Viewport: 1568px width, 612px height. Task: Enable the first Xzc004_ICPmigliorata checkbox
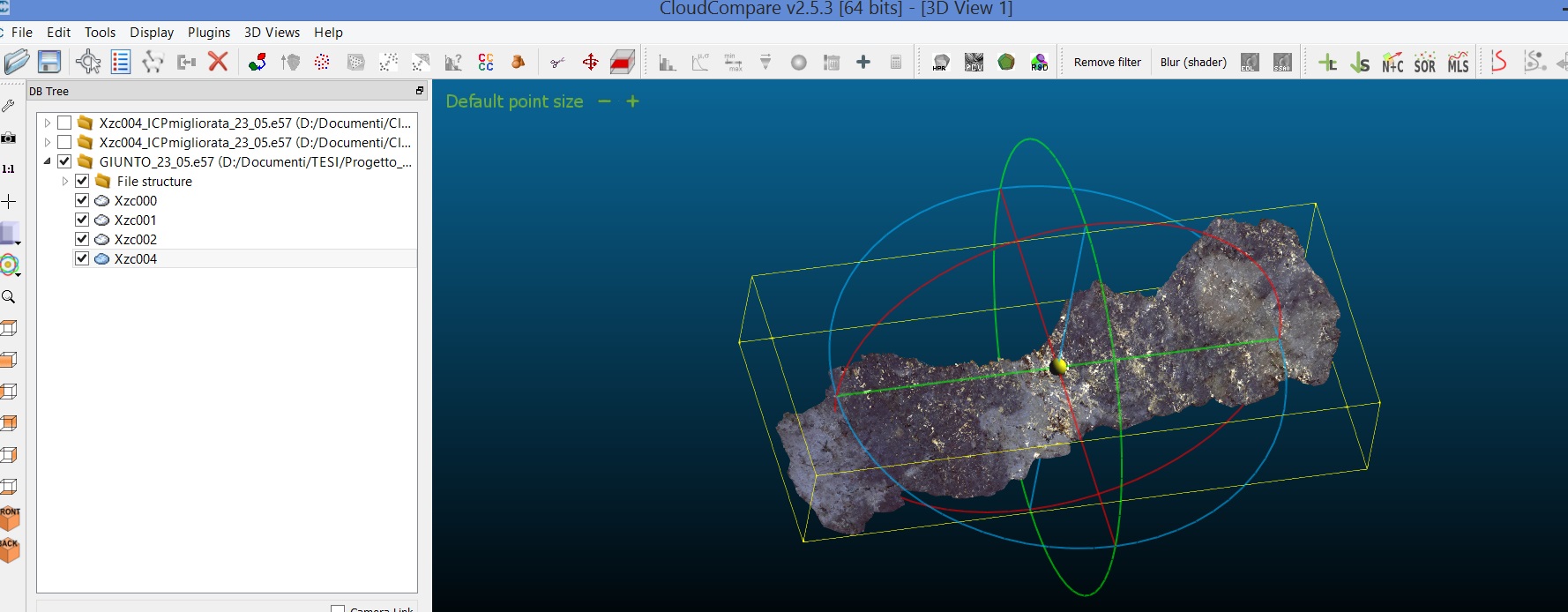click(64, 123)
